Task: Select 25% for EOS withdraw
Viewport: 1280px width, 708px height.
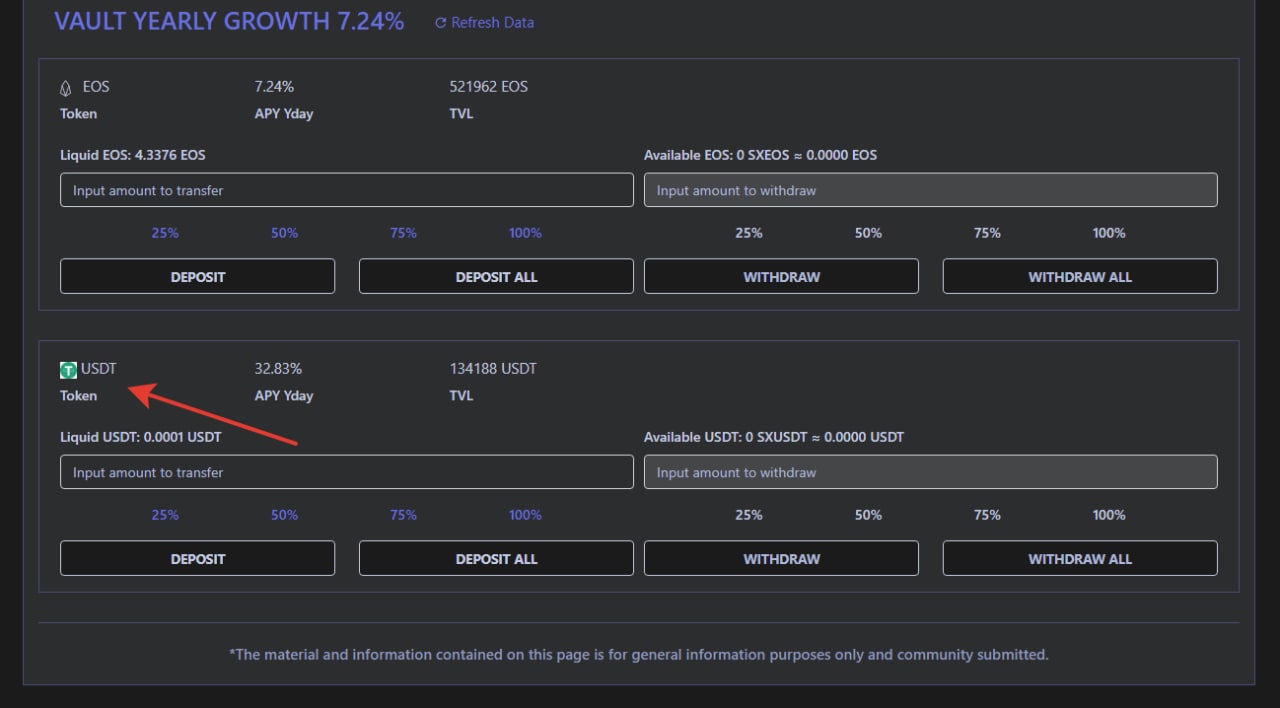Action: (x=749, y=233)
